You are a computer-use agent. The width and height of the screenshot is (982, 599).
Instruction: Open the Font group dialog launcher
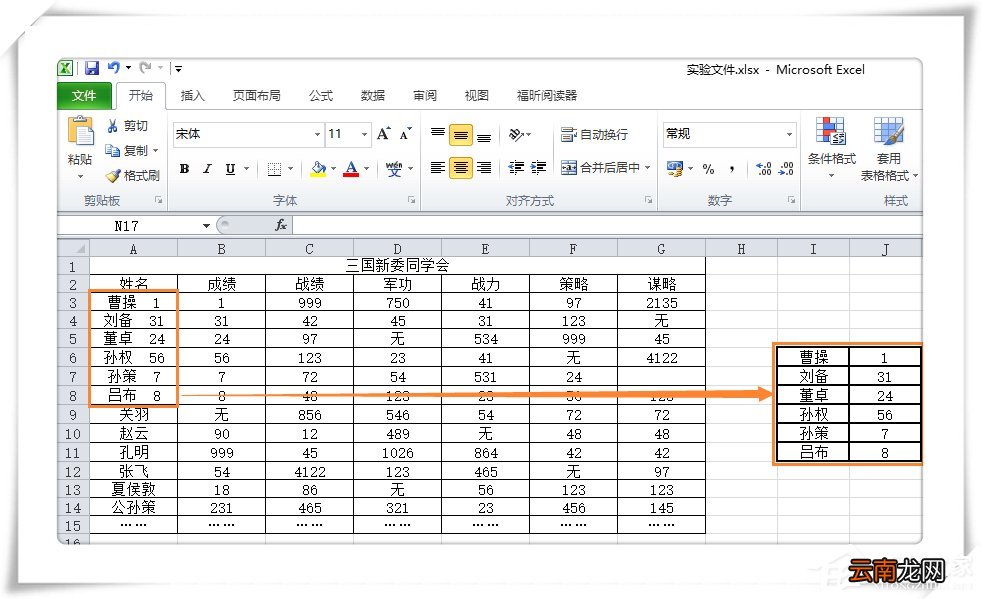coord(411,200)
